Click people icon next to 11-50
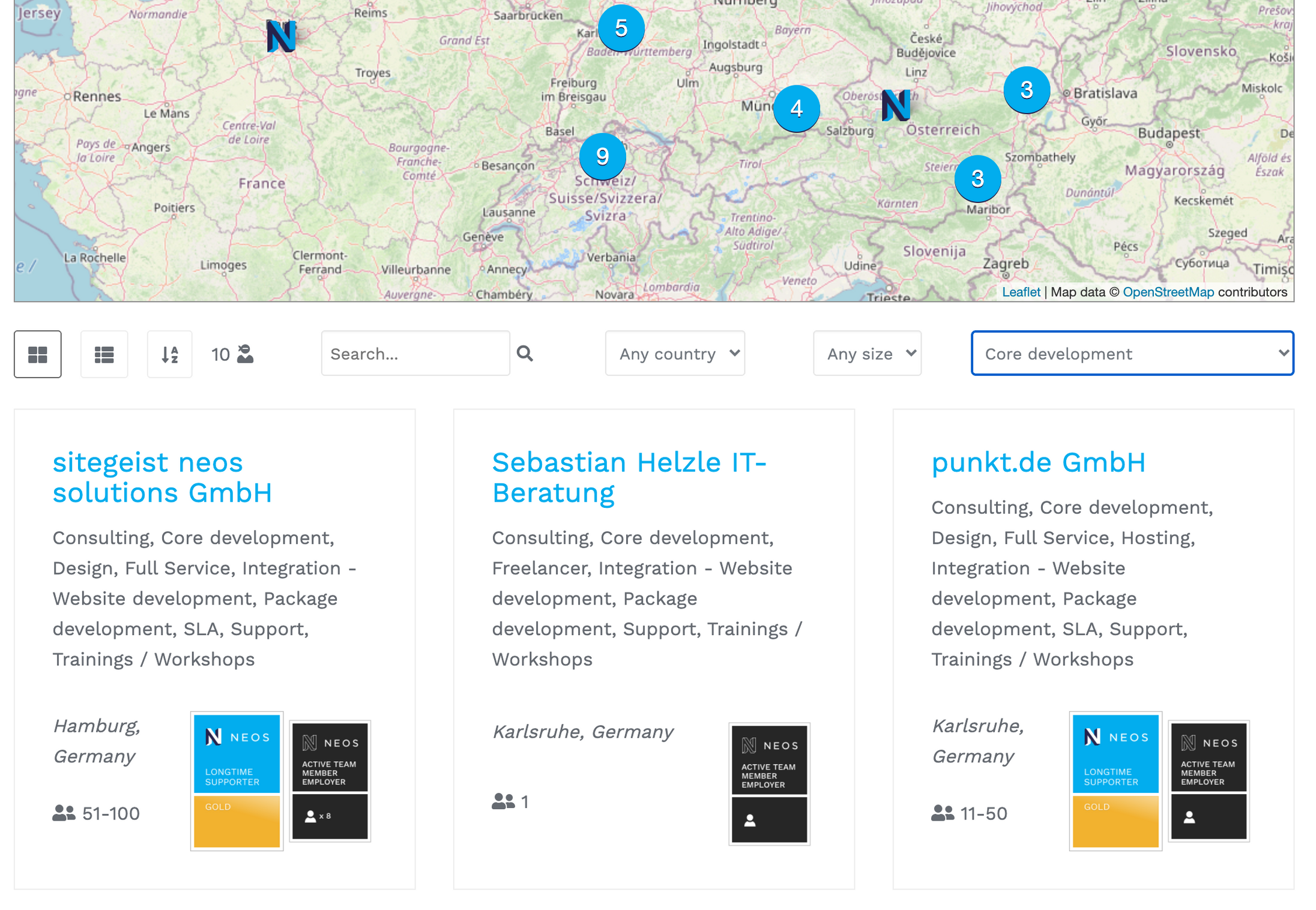The width and height of the screenshot is (1316, 910). (943, 813)
